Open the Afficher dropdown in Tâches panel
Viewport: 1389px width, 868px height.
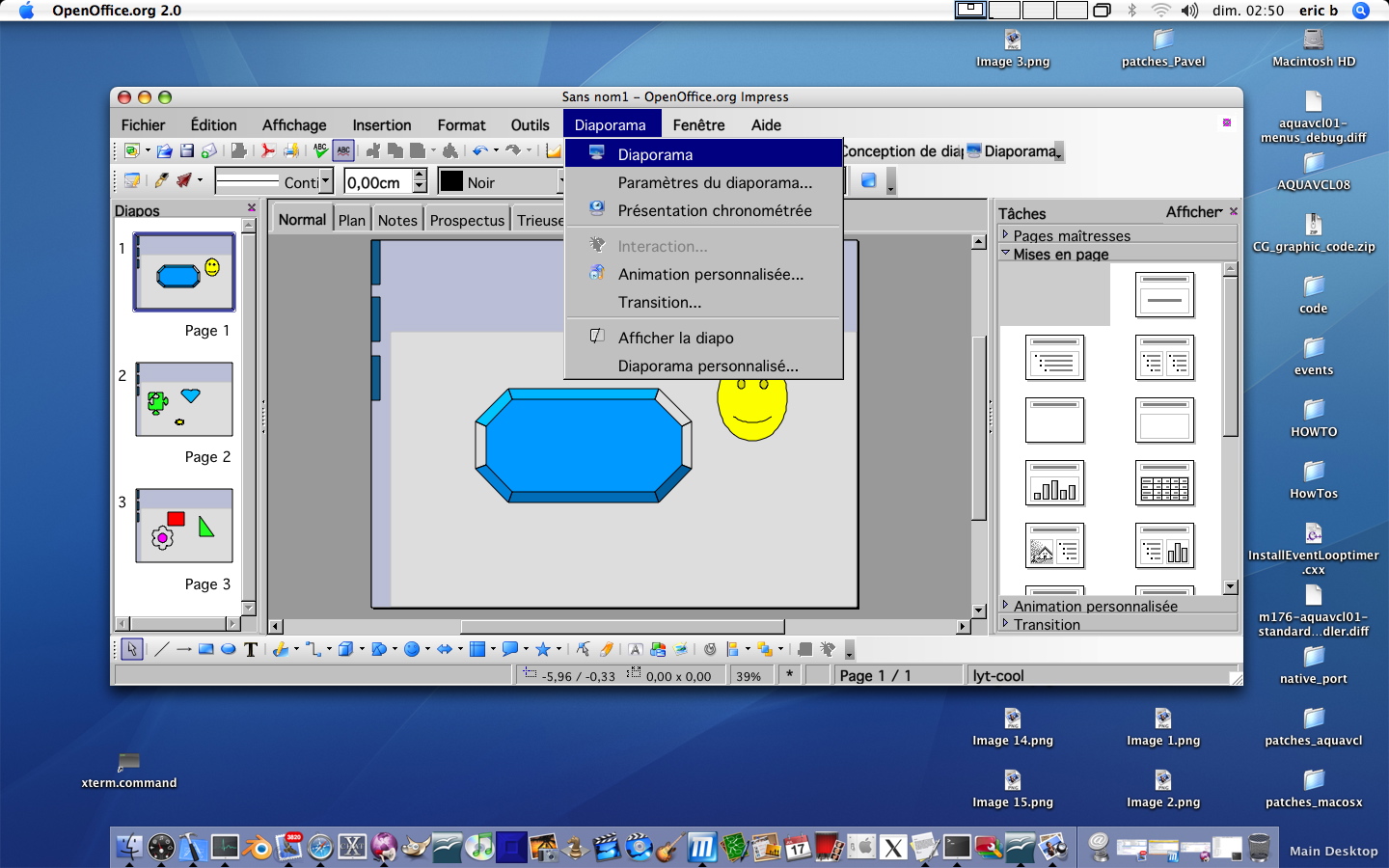coord(1194,212)
